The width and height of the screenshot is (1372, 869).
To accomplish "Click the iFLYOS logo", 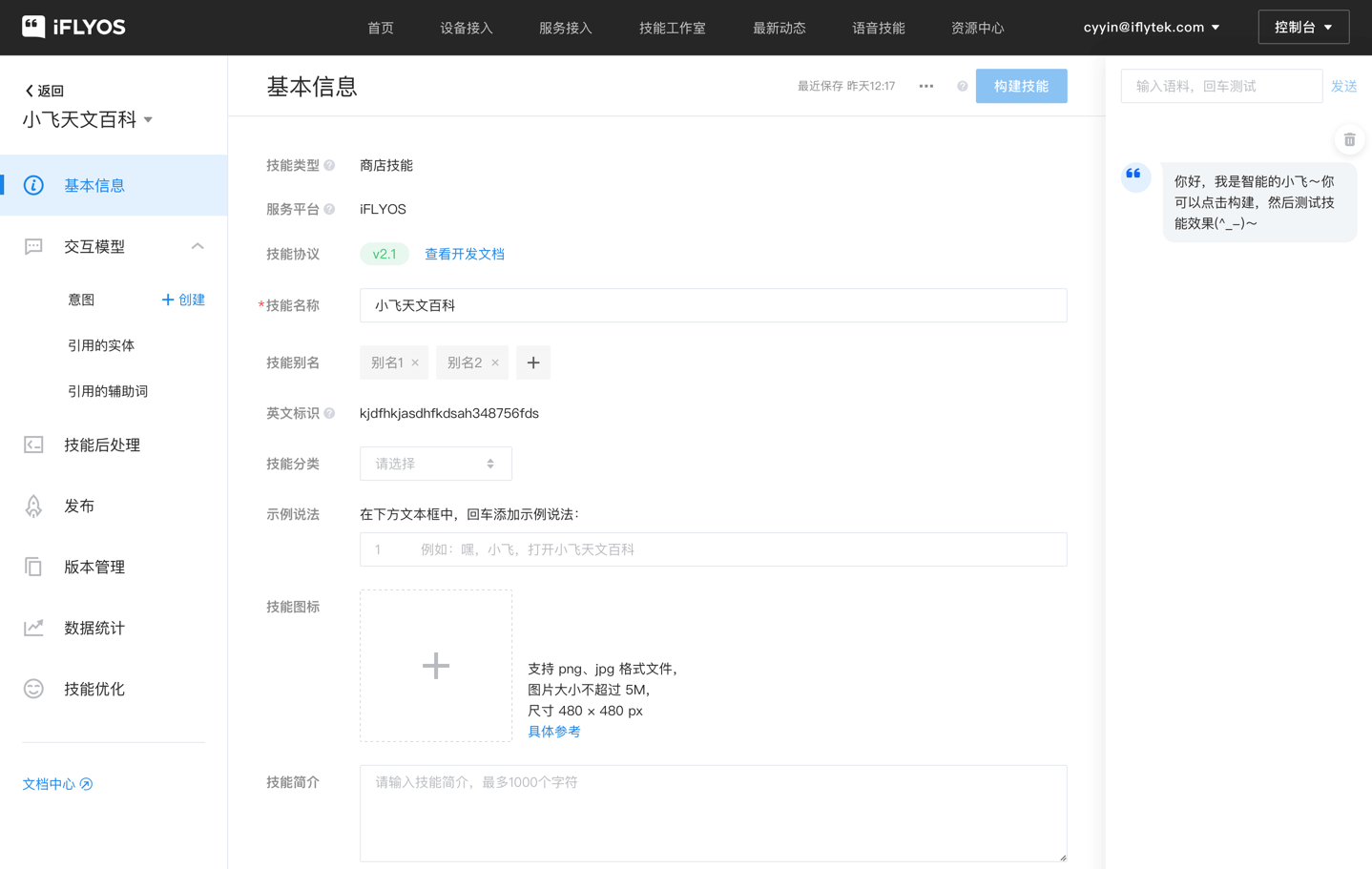I will point(73,27).
